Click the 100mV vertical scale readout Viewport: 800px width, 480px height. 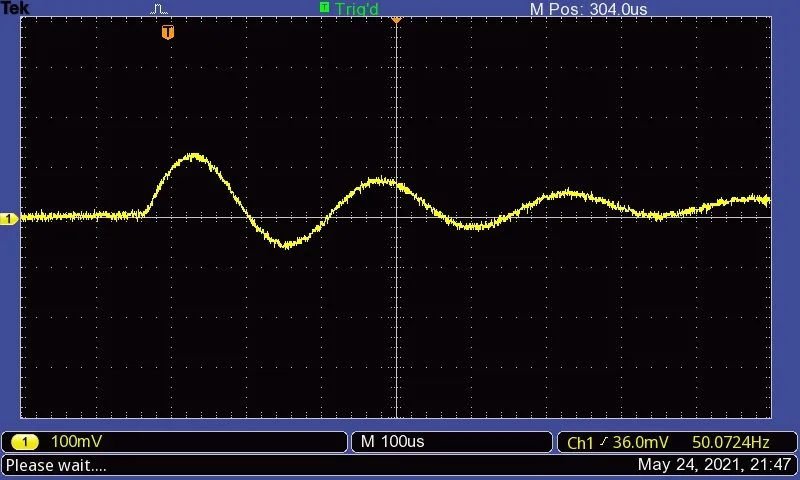(77, 442)
